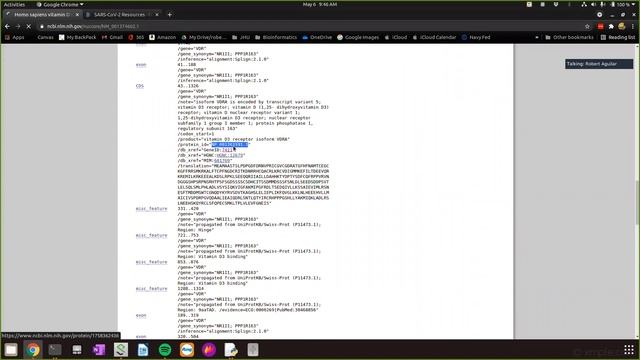
Task: Click the highlighted protein_id accession link
Action: [230, 144]
